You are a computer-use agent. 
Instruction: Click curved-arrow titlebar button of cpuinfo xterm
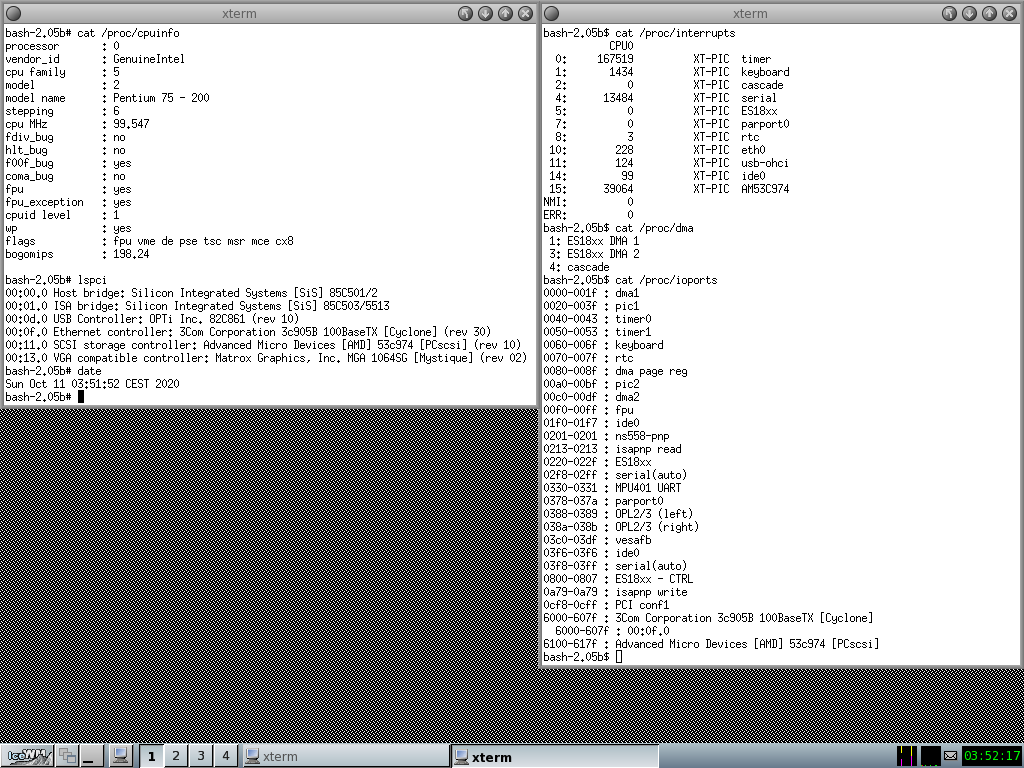pos(465,13)
